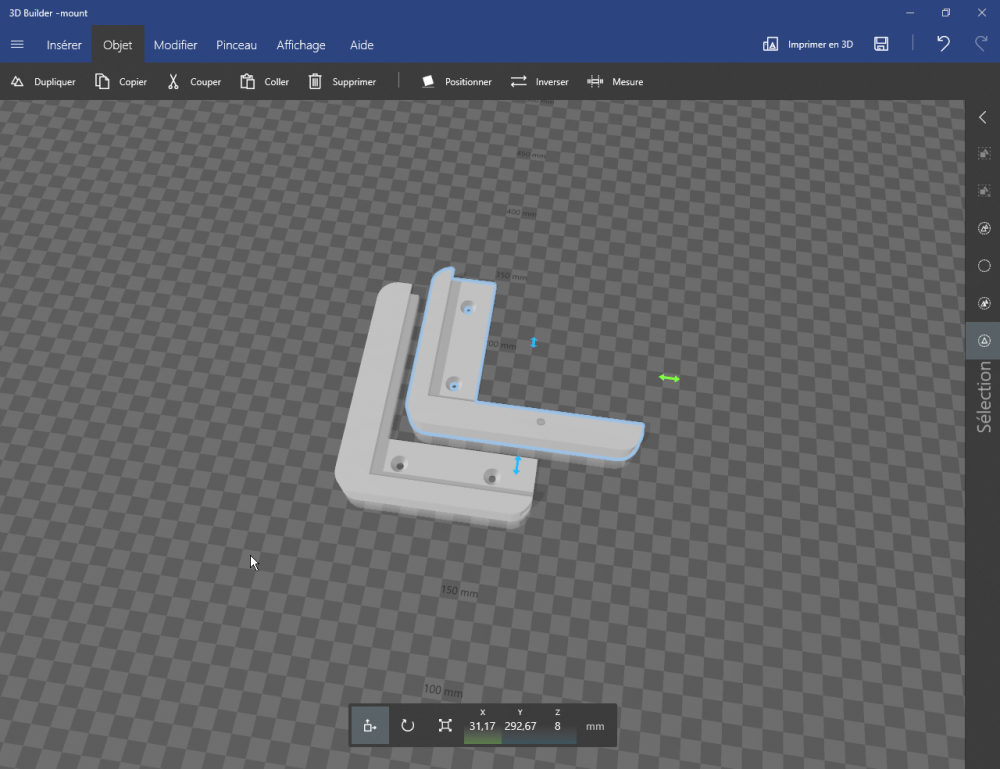Undo the last action
1000x769 pixels.
coord(943,44)
